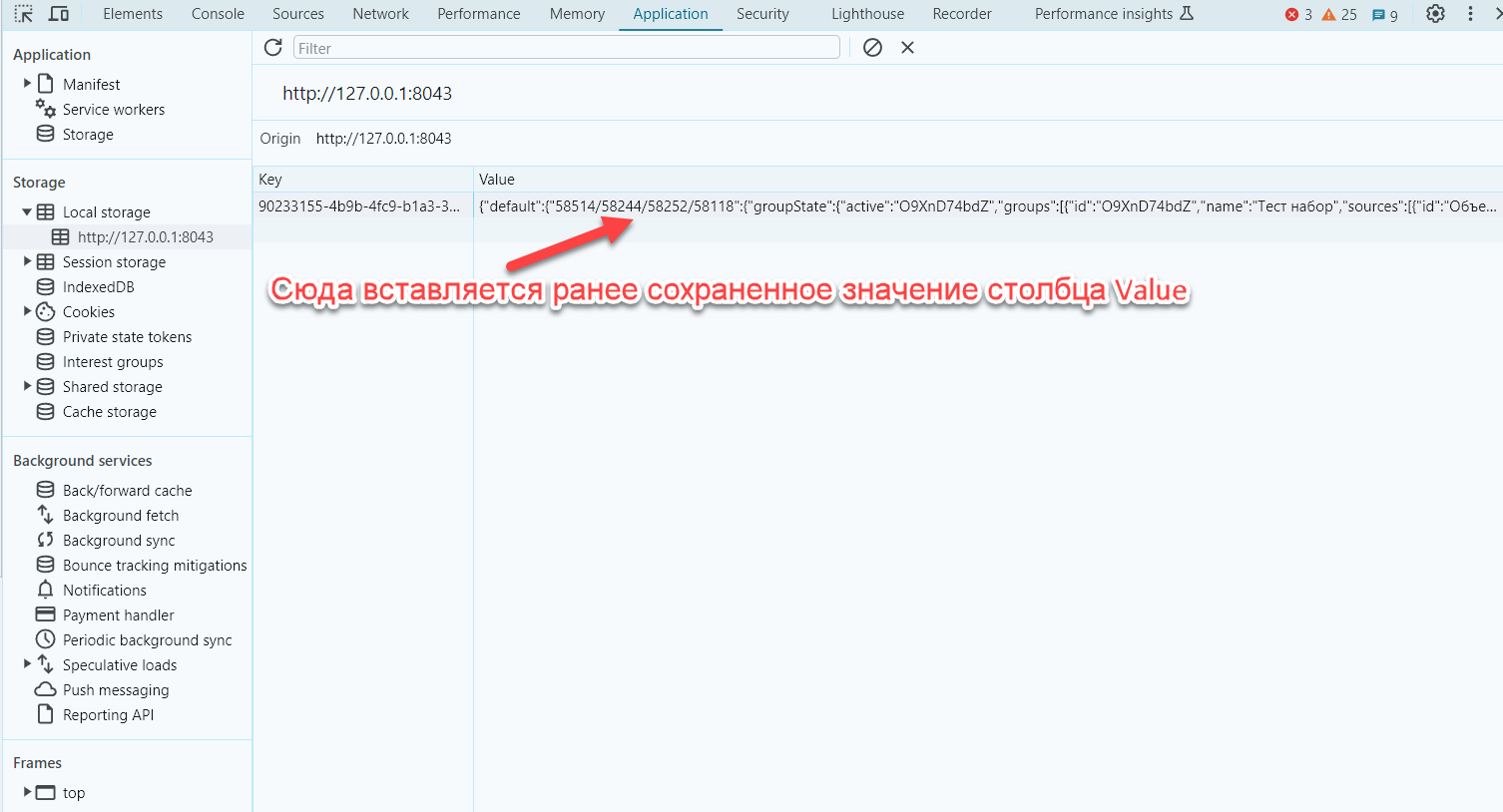1503x812 pixels.
Task: Click the red error count badge
Action: coord(1298,15)
